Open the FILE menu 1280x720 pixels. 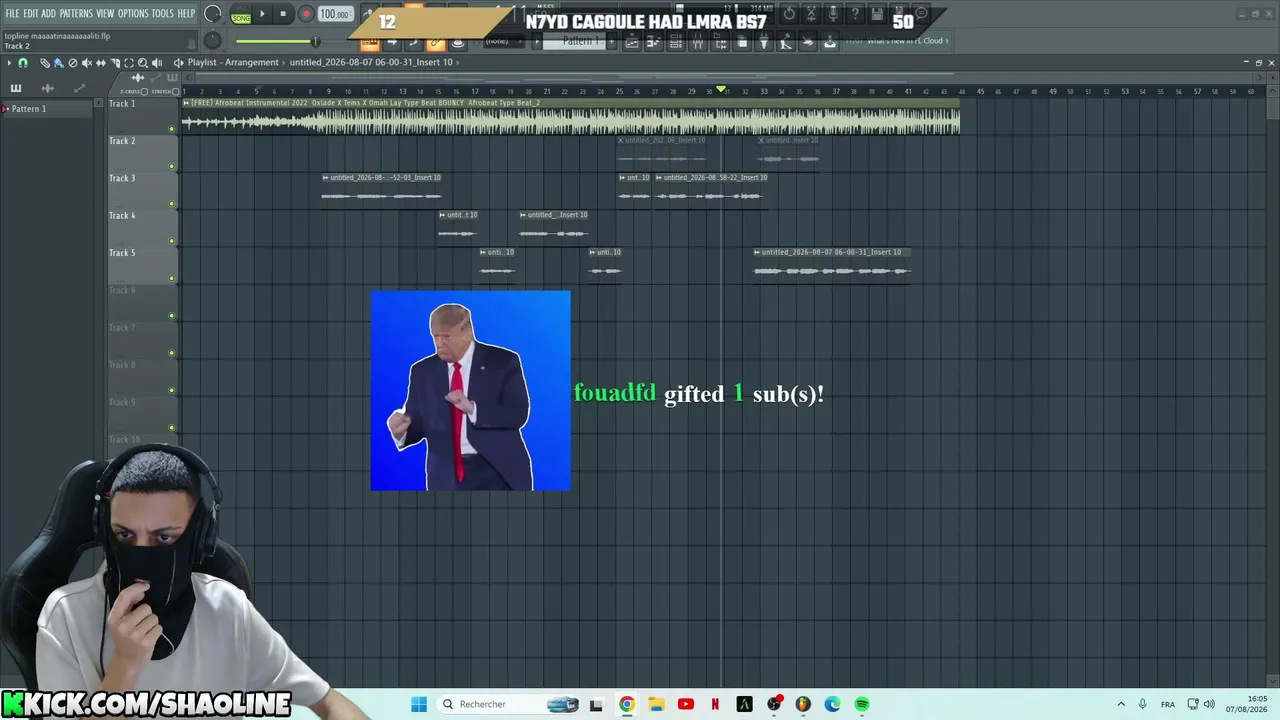click(x=12, y=14)
